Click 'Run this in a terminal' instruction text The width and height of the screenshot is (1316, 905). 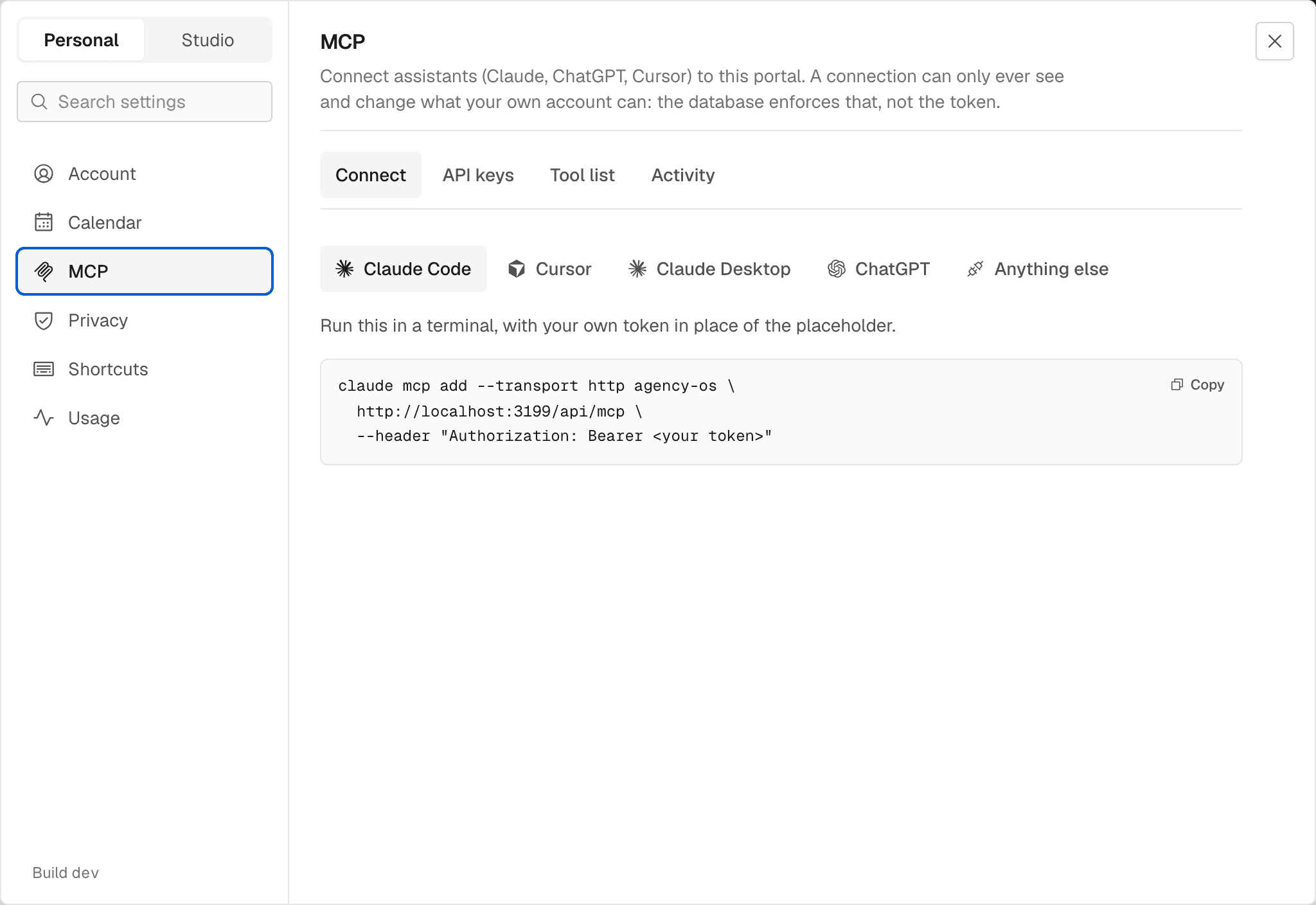click(x=608, y=325)
